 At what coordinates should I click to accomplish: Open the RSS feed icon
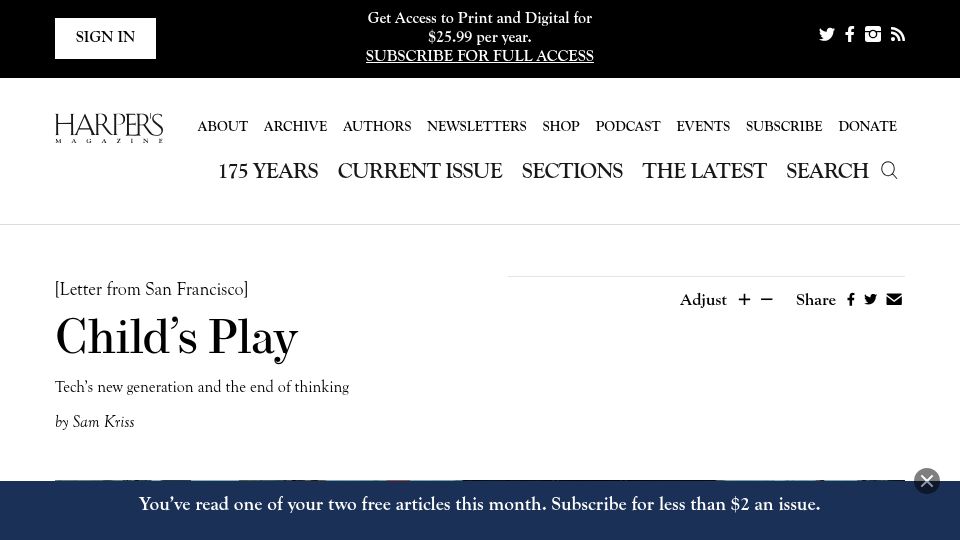coord(898,34)
